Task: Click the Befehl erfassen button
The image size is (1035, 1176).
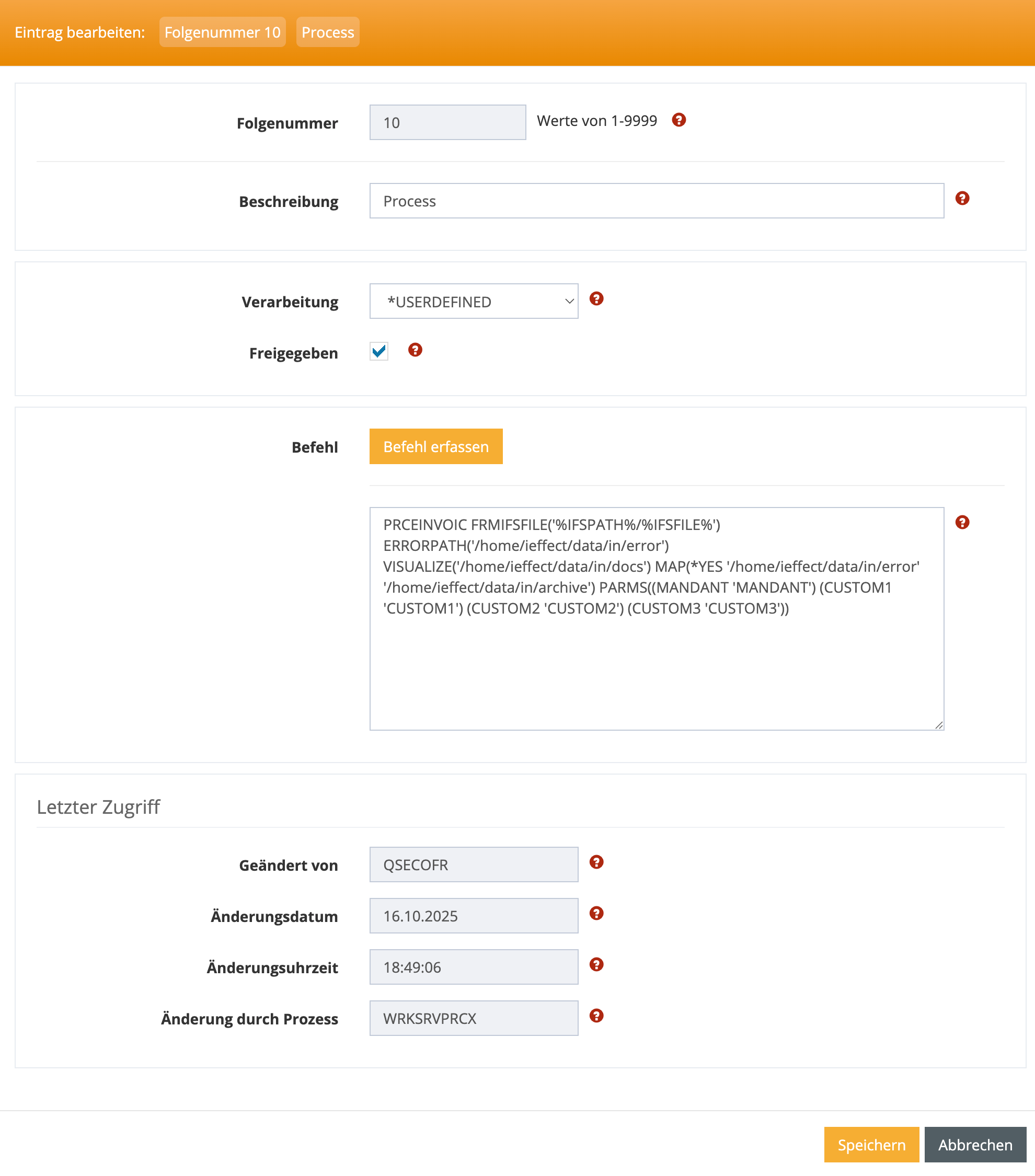Action: click(x=435, y=446)
